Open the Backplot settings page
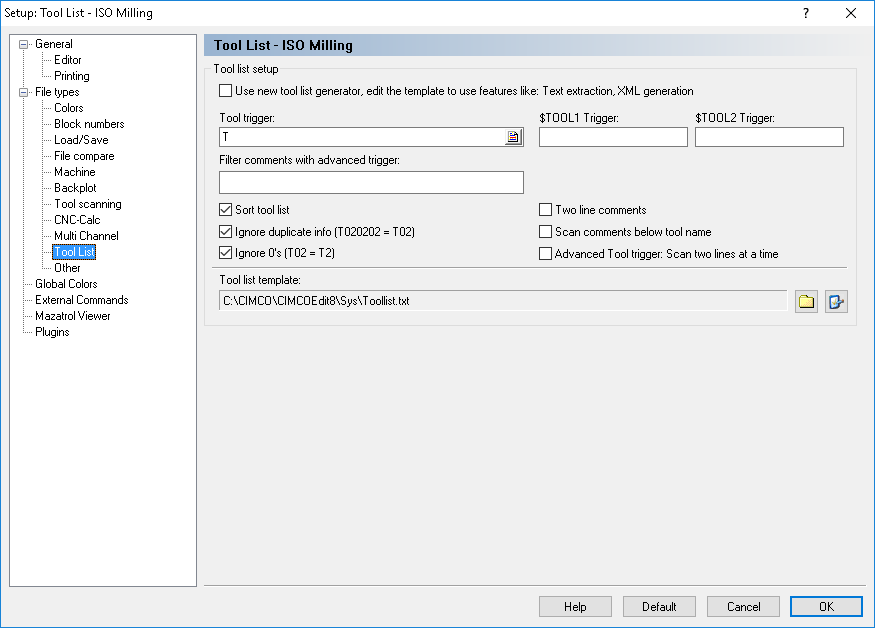Image resolution: width=875 pixels, height=628 pixels. (75, 188)
